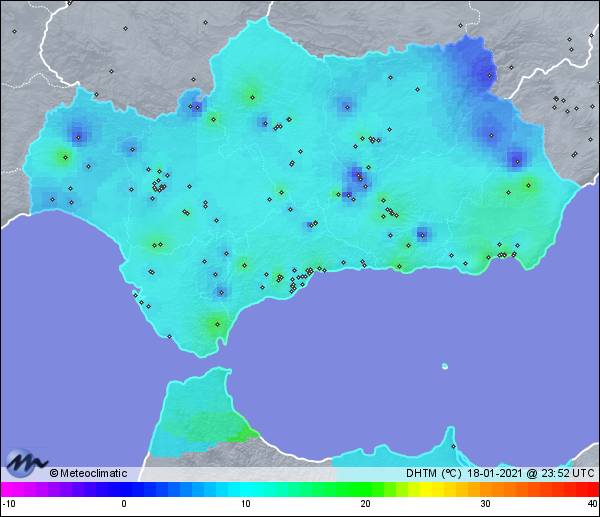This screenshot has height=517, width=600.
Task: Select station marker on the Melilla peninsula
Action: click(x=453, y=446)
